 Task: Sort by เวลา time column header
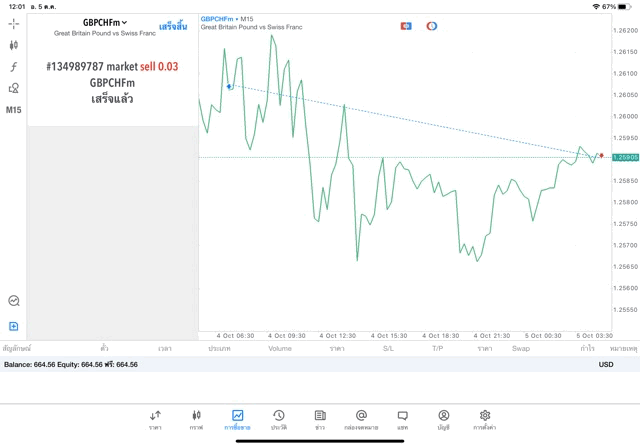(x=165, y=348)
